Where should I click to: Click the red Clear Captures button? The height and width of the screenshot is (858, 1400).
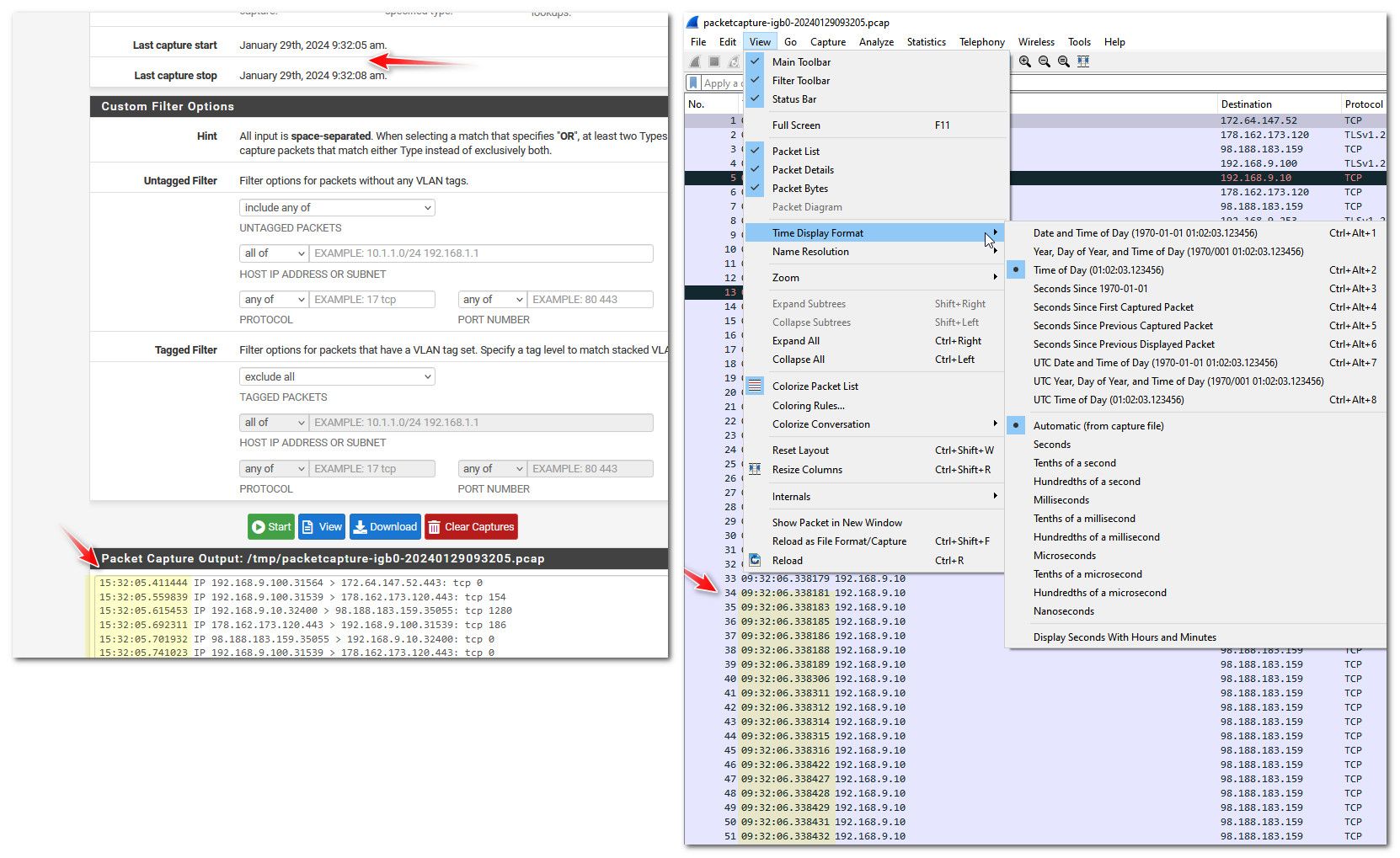click(471, 527)
